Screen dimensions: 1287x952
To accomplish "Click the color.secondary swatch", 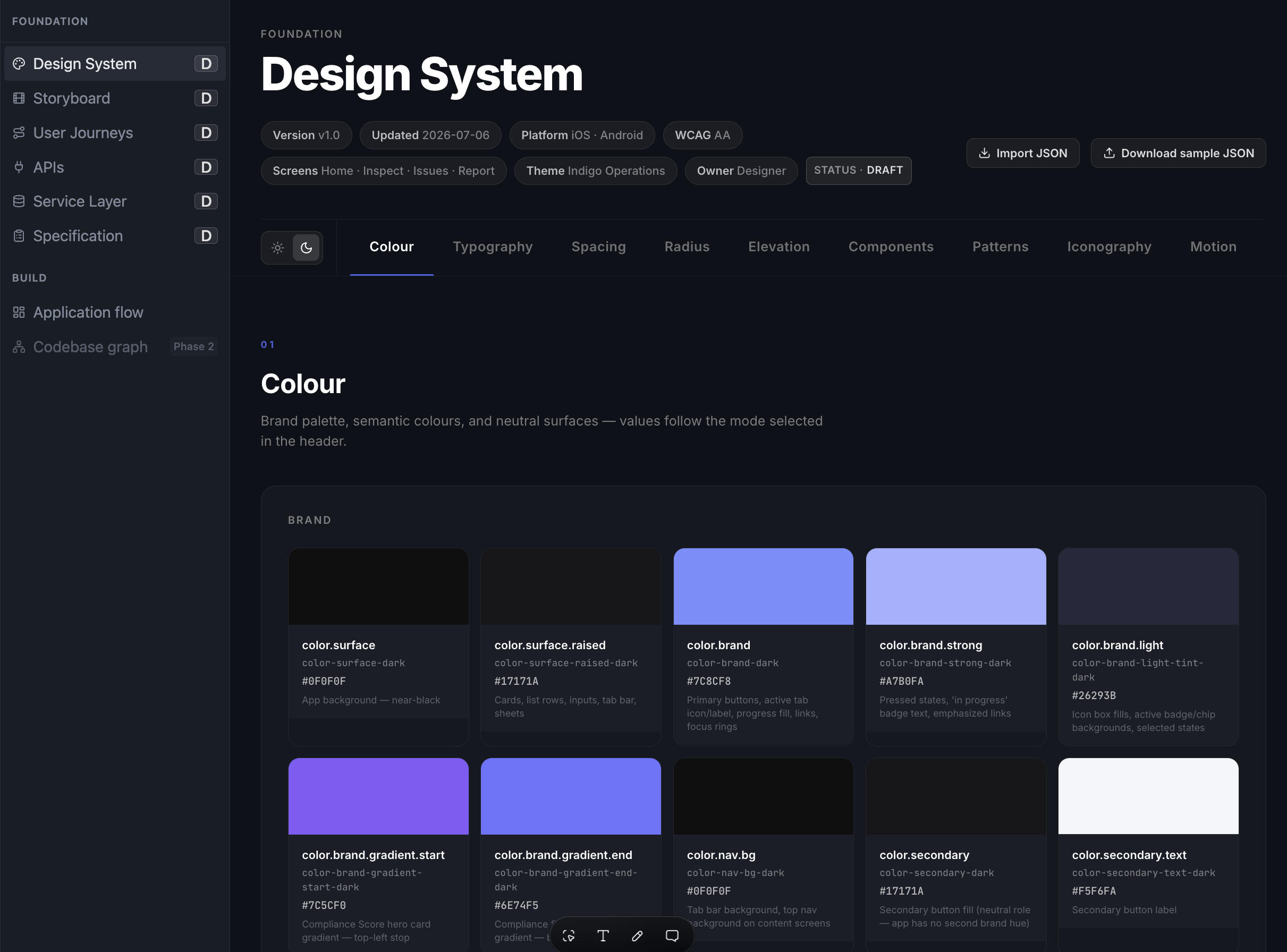I will [955, 796].
